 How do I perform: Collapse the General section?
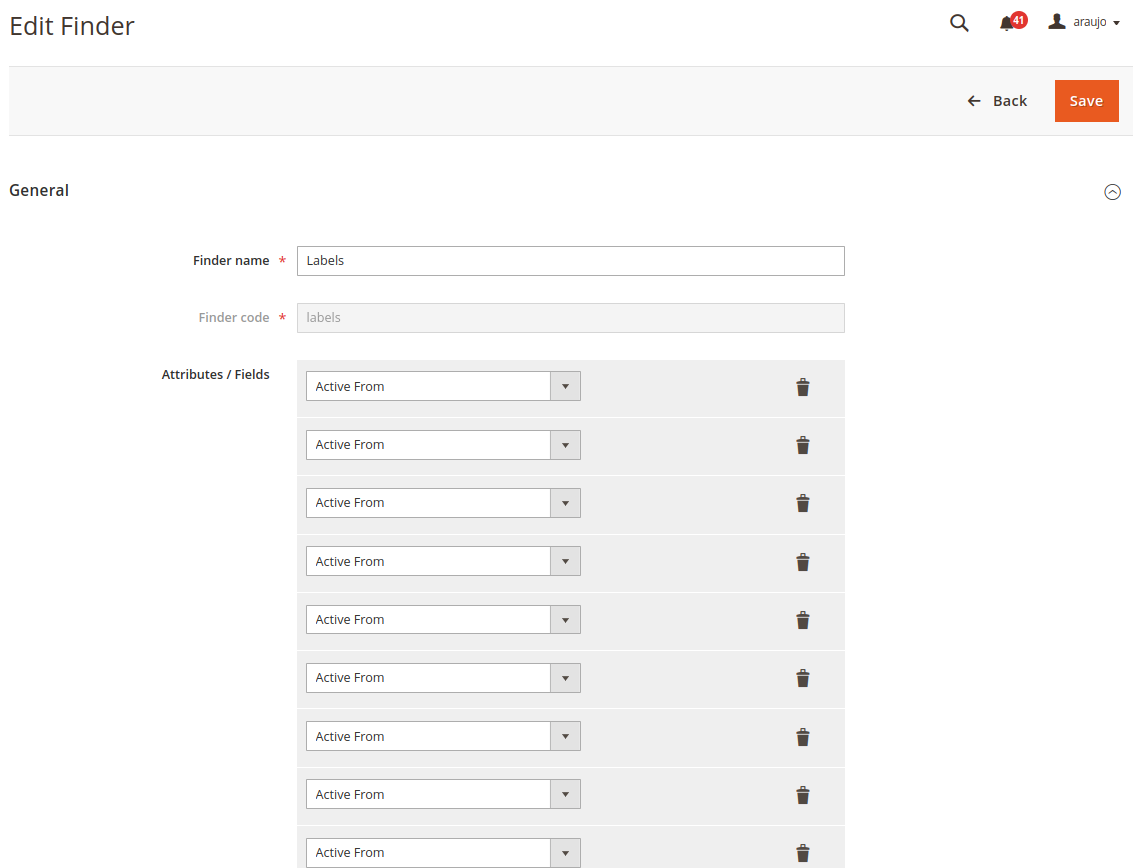click(1112, 191)
